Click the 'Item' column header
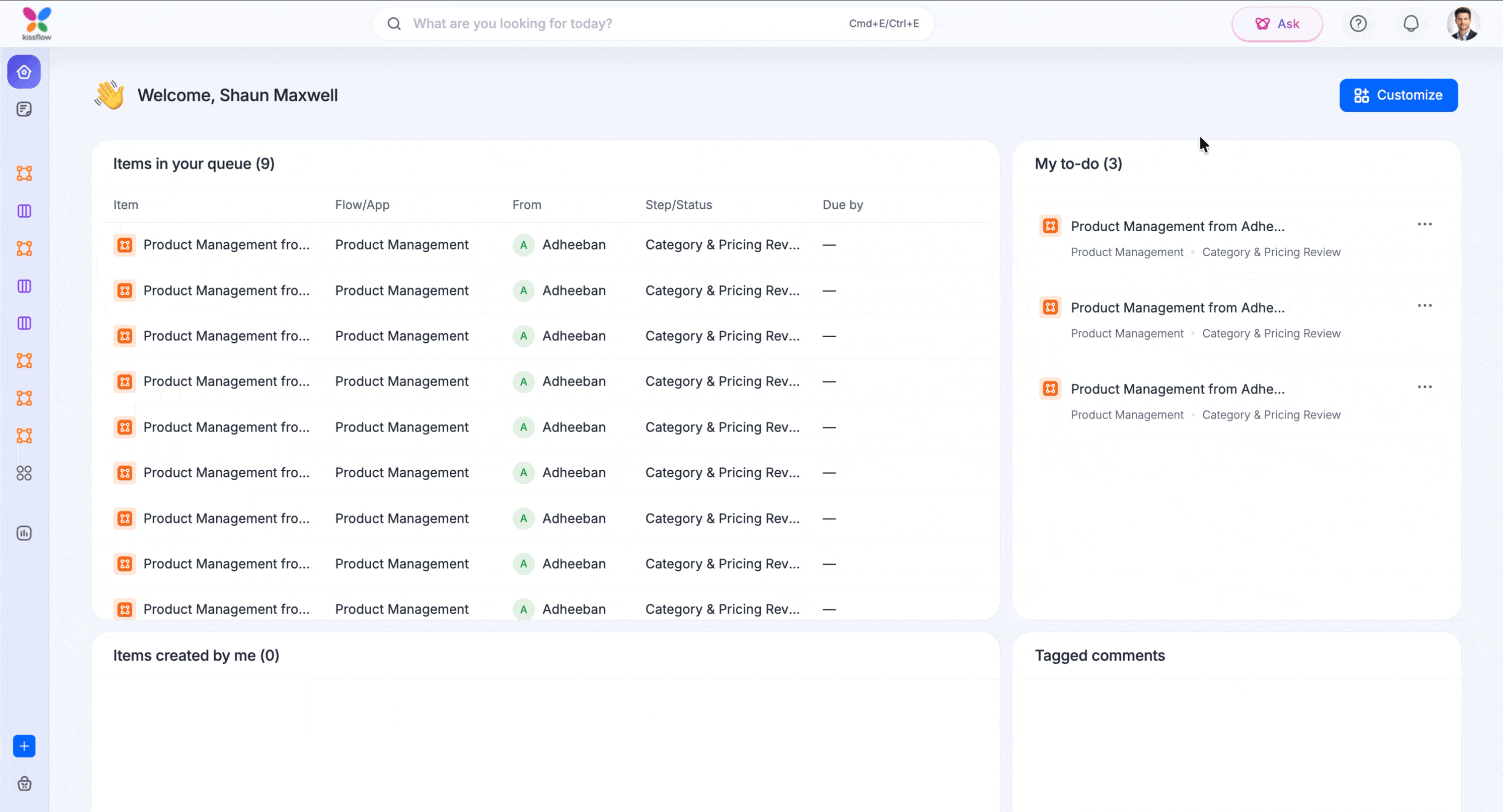This screenshot has height=812, width=1503. [x=125, y=205]
